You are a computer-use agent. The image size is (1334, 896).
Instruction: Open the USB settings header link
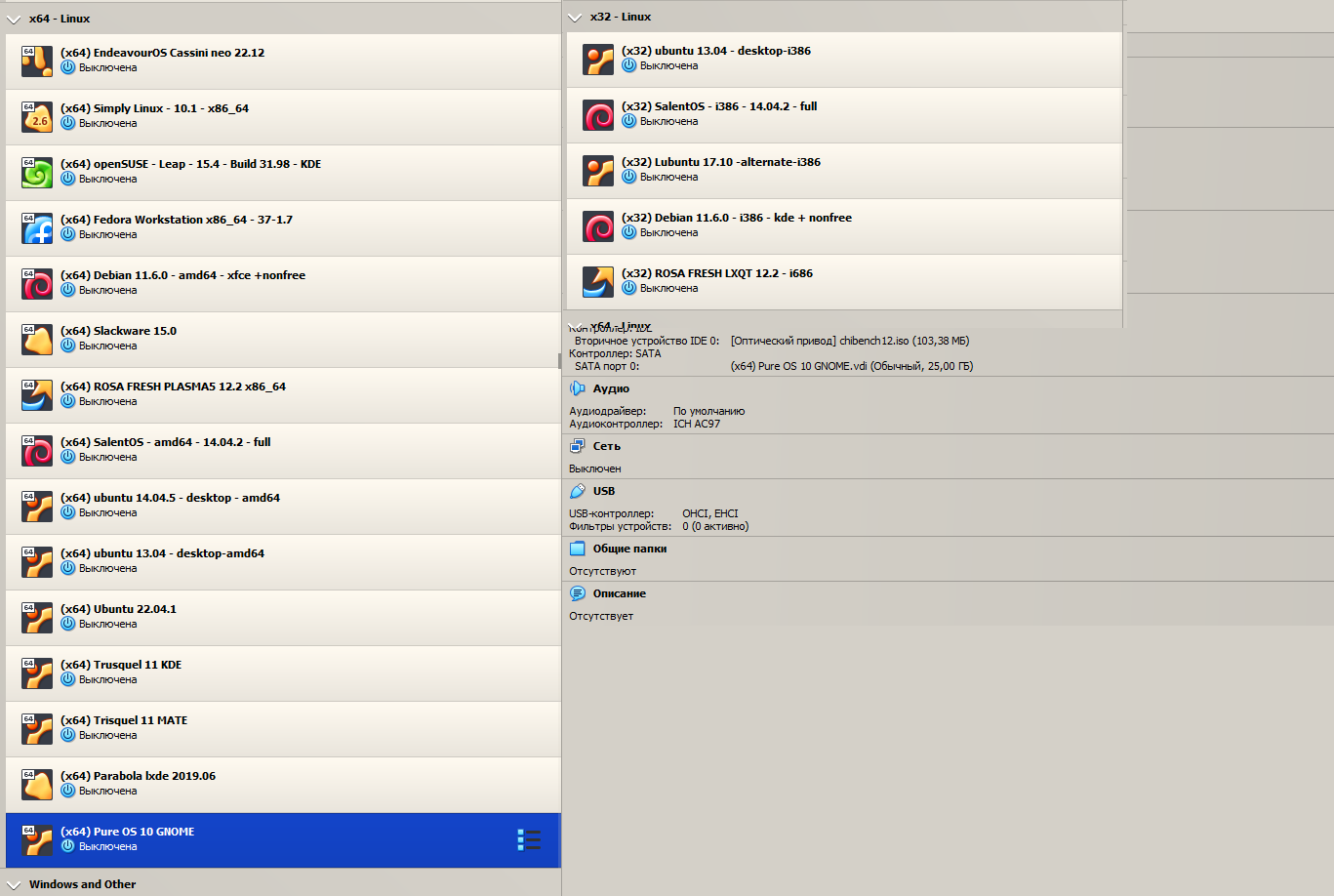click(604, 491)
